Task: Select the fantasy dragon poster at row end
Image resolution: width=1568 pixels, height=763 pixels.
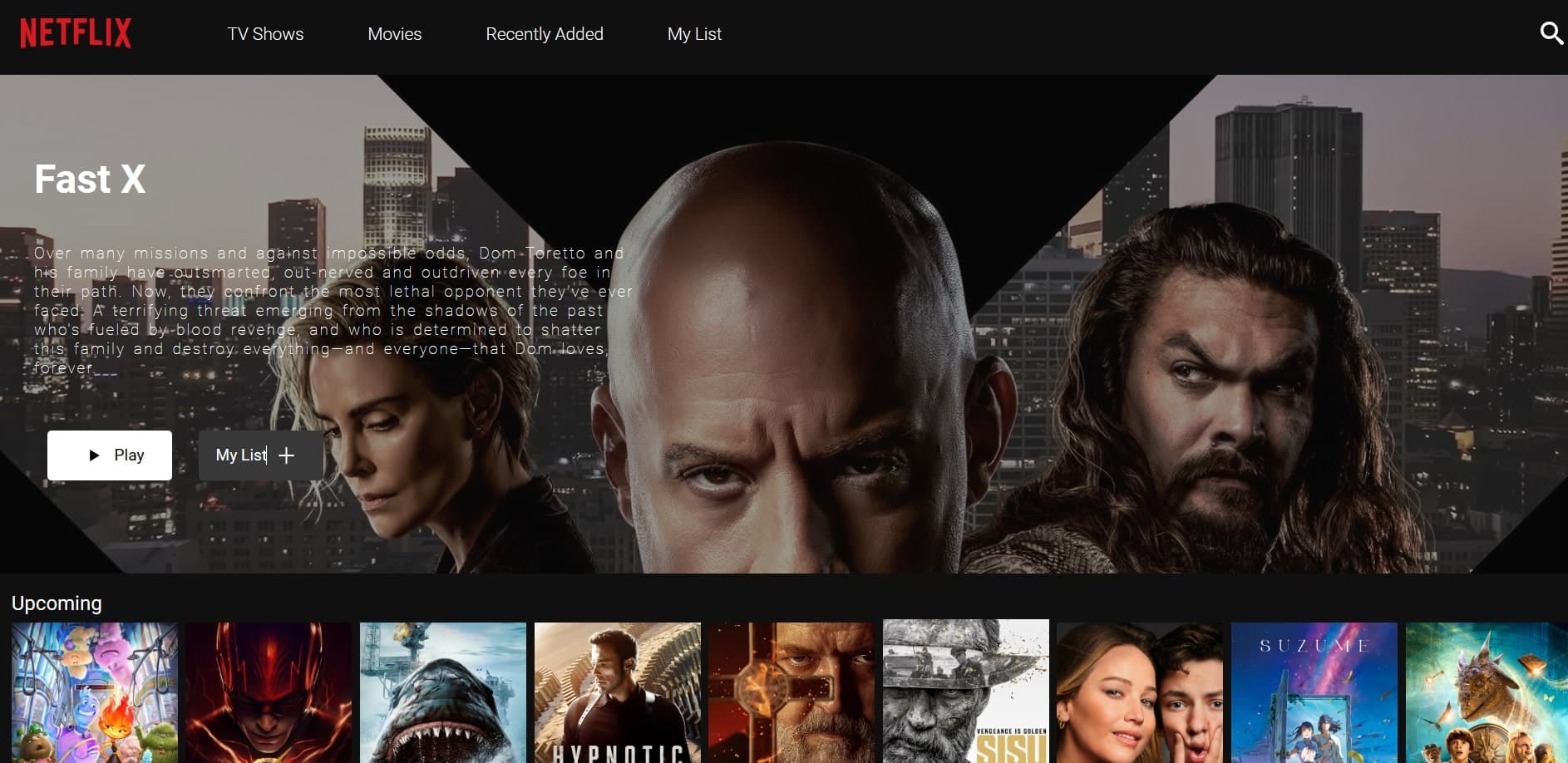Action: coord(1487,692)
